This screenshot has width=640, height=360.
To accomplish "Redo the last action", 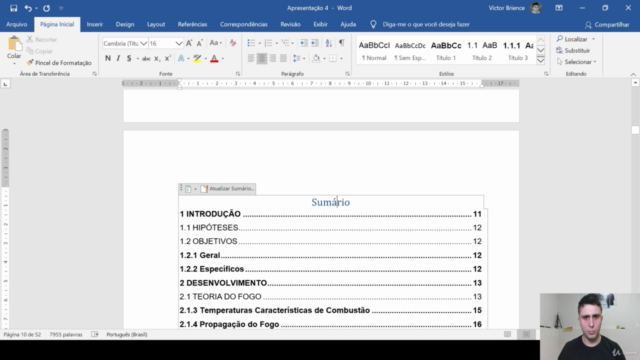I will pos(47,8).
